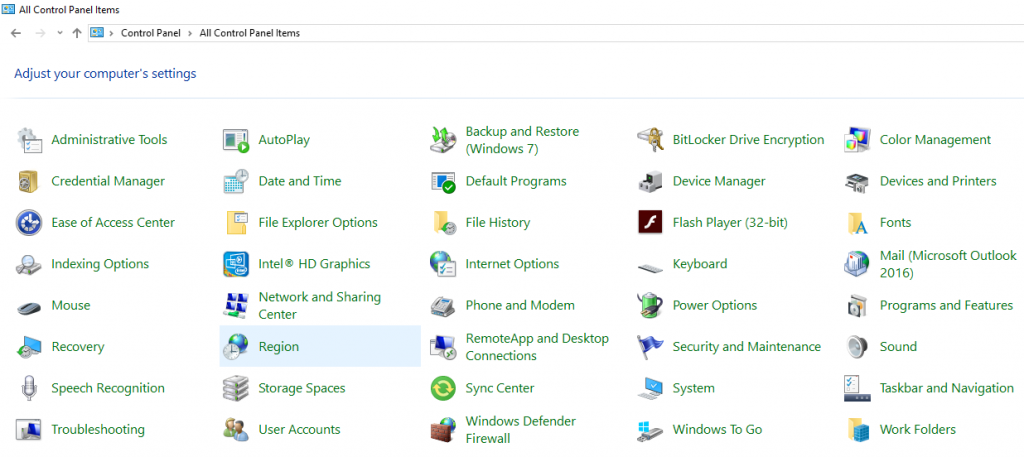
Task: Click the Credential Manager safe icon
Action: pyautogui.click(x=29, y=181)
